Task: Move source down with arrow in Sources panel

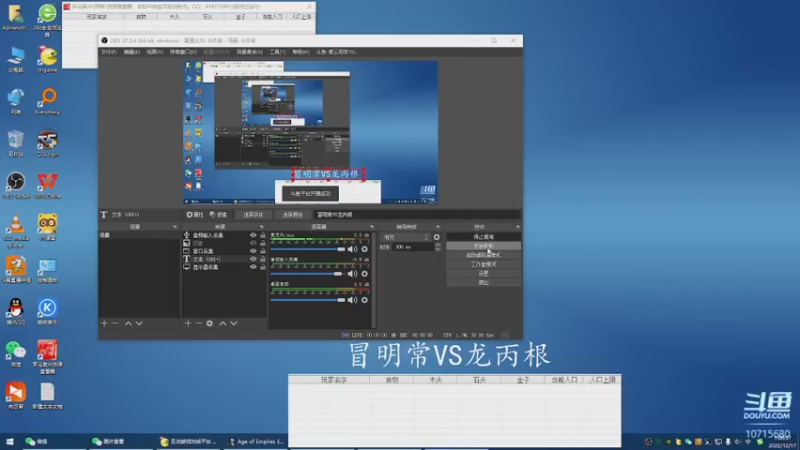Action: (x=234, y=323)
